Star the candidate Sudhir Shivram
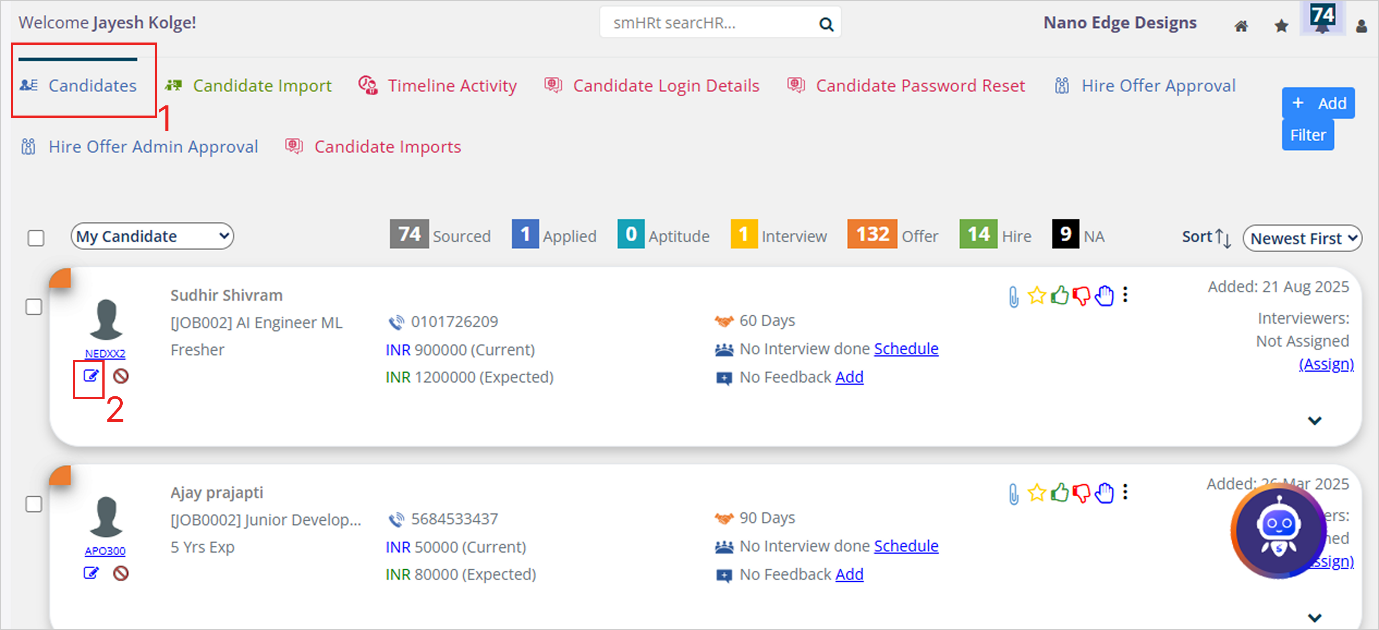 coord(1037,295)
